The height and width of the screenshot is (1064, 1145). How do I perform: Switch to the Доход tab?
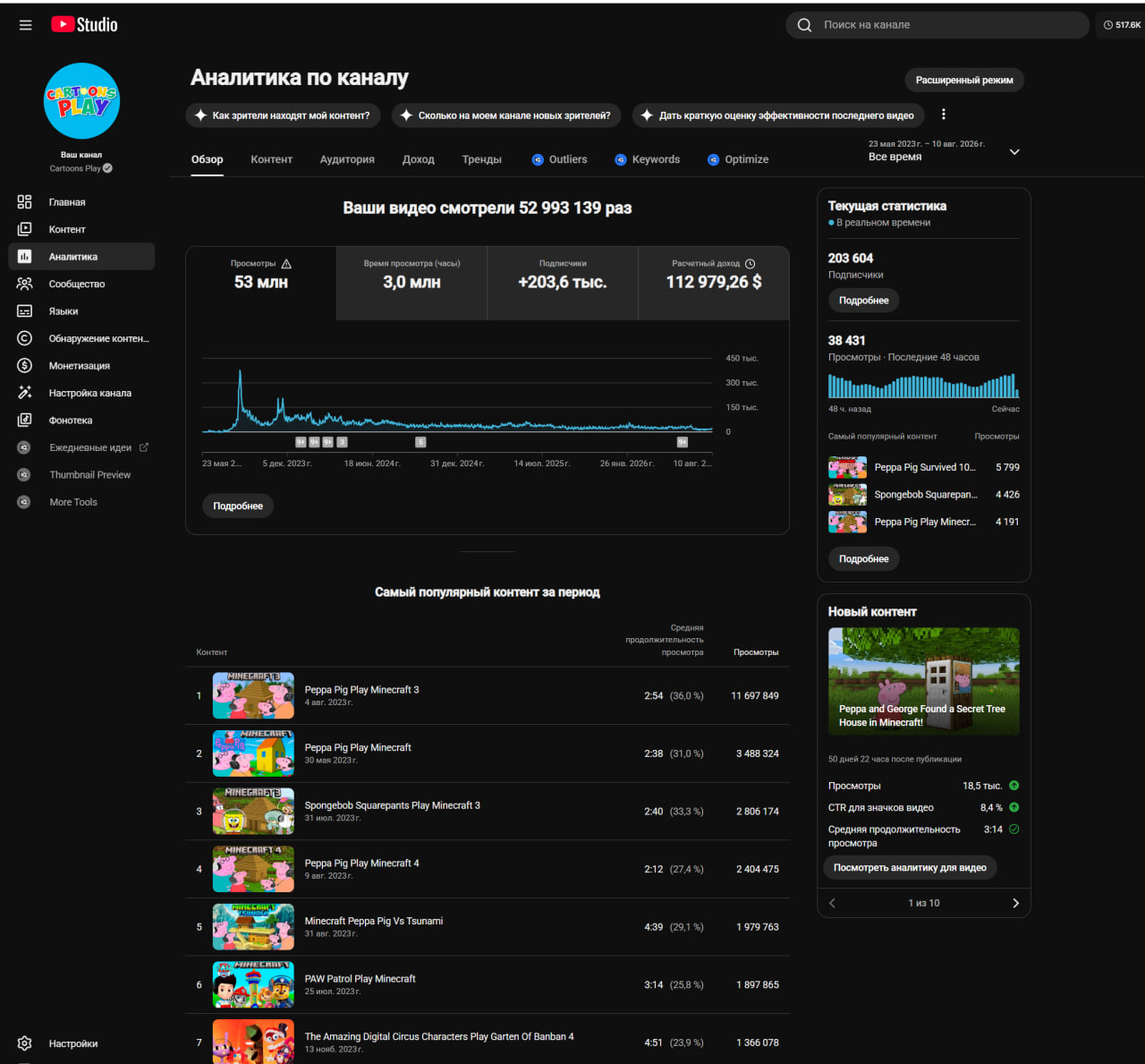pos(418,159)
